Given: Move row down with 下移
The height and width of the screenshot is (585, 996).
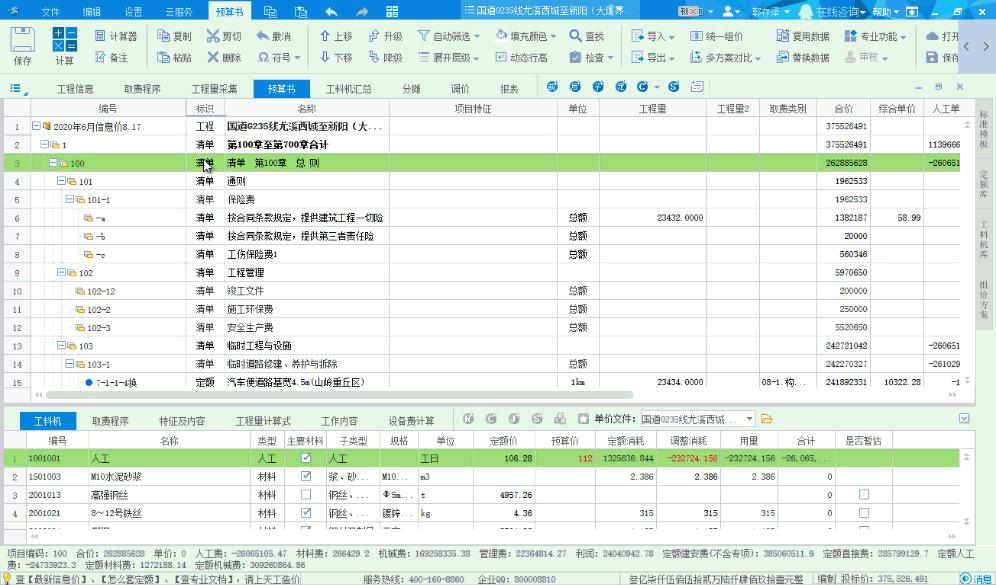Looking at the screenshot, I should 336,57.
